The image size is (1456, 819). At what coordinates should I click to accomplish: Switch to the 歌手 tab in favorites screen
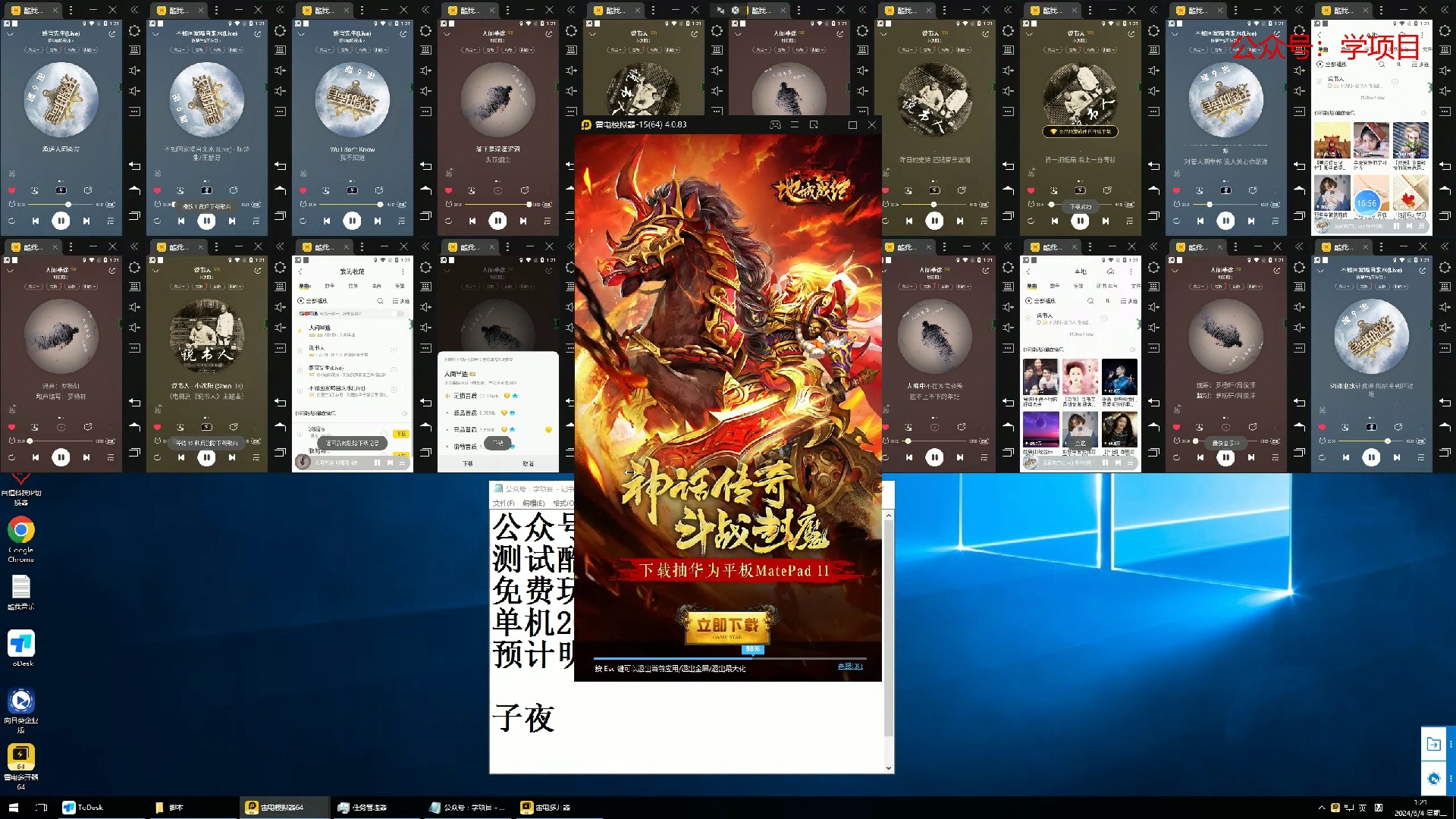coord(329,286)
